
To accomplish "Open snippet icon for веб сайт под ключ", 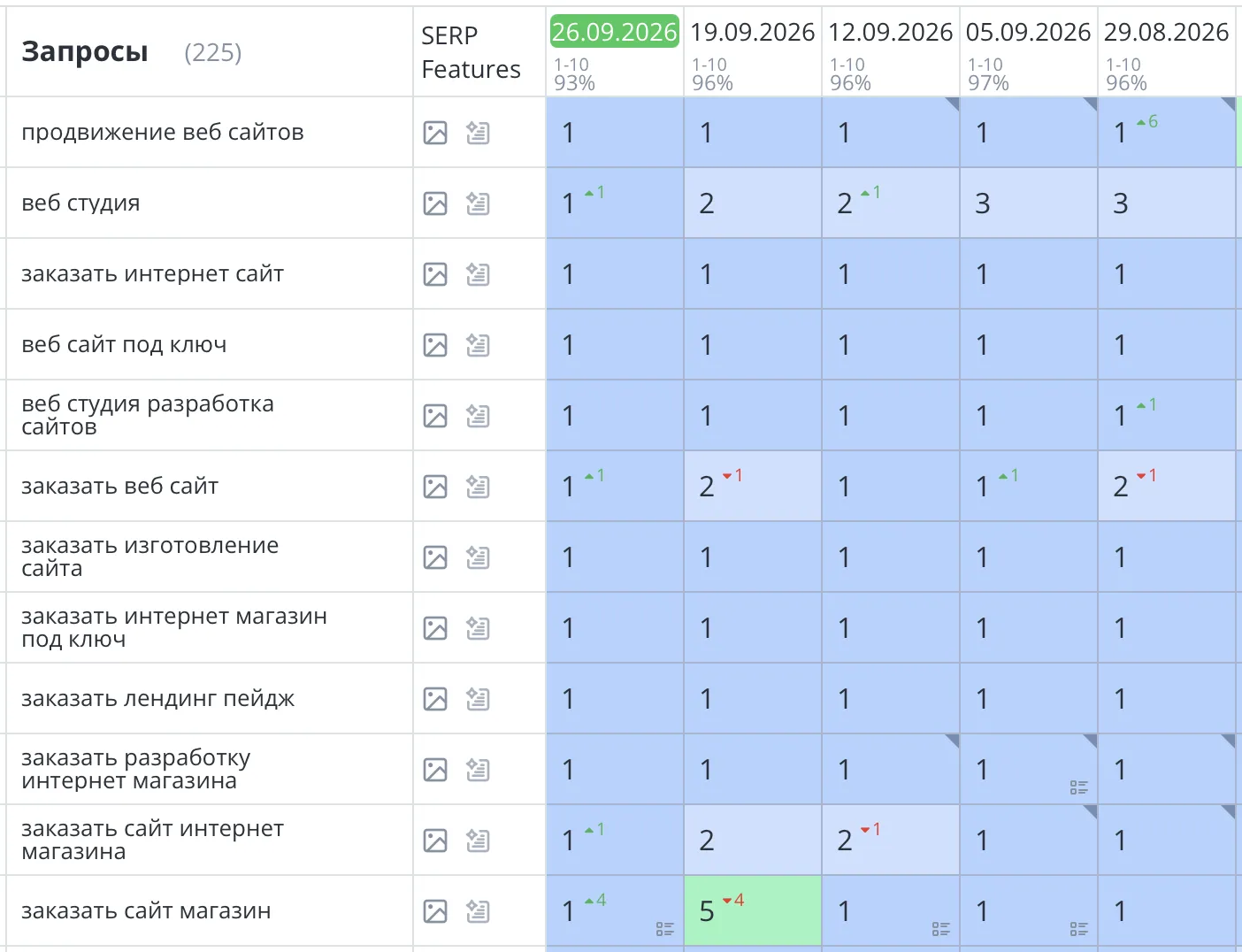I will [x=478, y=345].
